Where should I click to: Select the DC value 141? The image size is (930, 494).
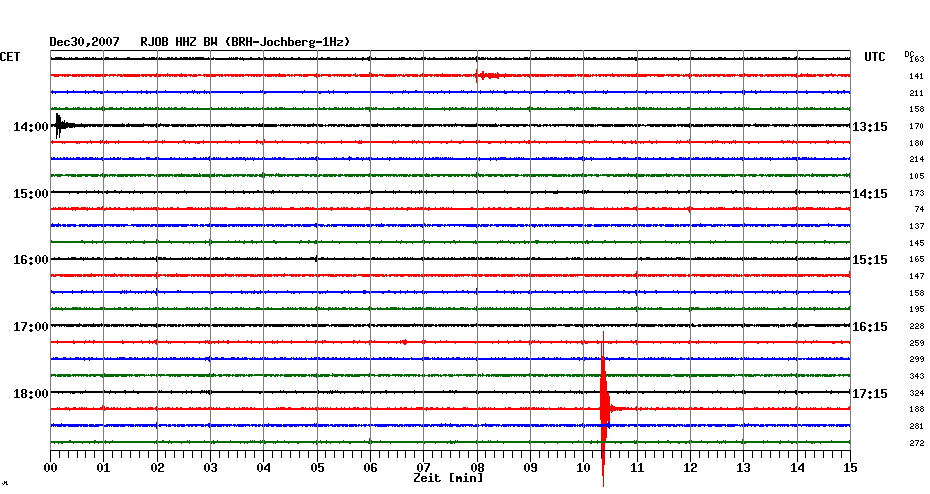pos(916,77)
